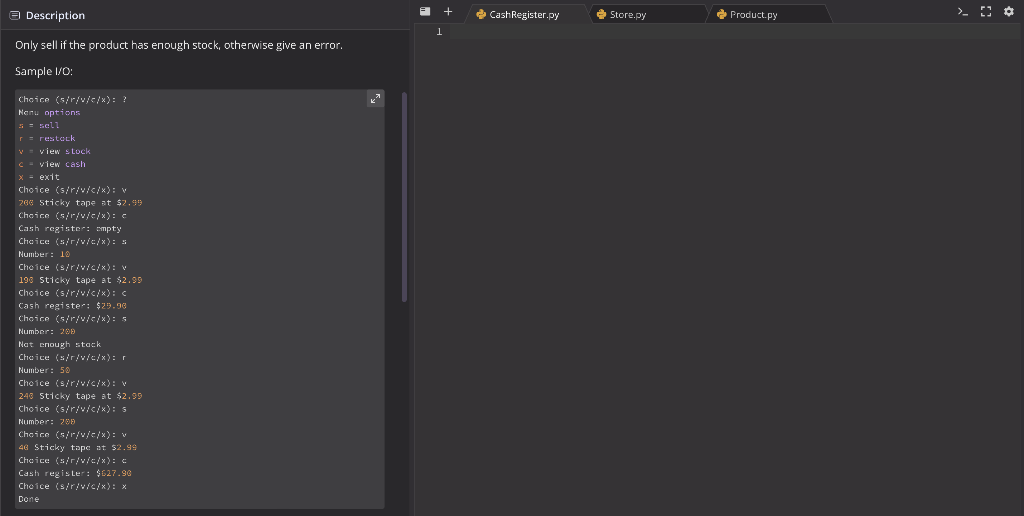Switch to the CashRegister.py tab

[524, 14]
